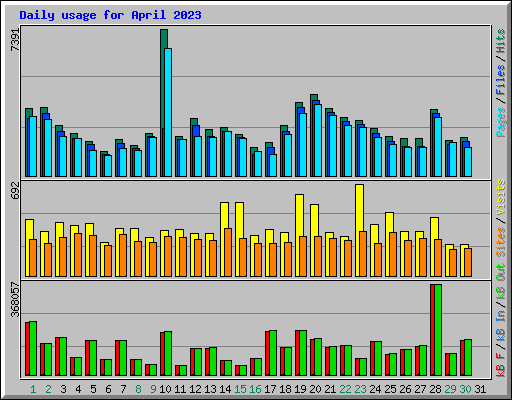The image size is (512, 400).
Task: Click the tall green kB Out bar on day 28
Action: point(438,330)
